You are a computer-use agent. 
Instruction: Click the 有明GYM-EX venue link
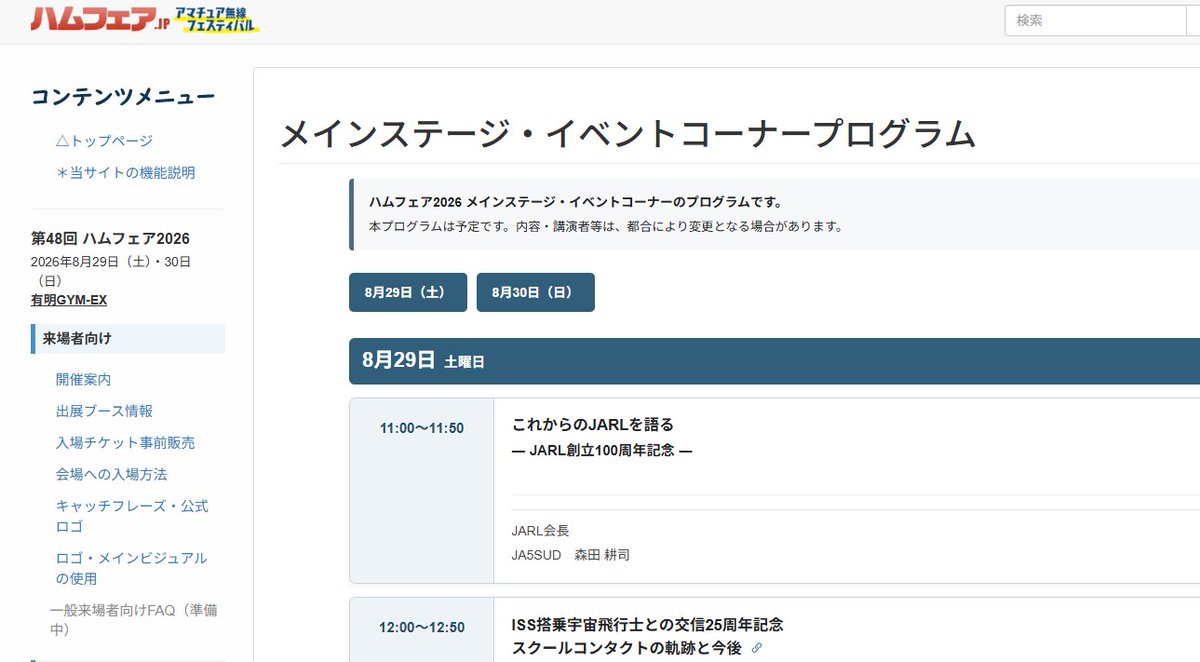point(69,300)
